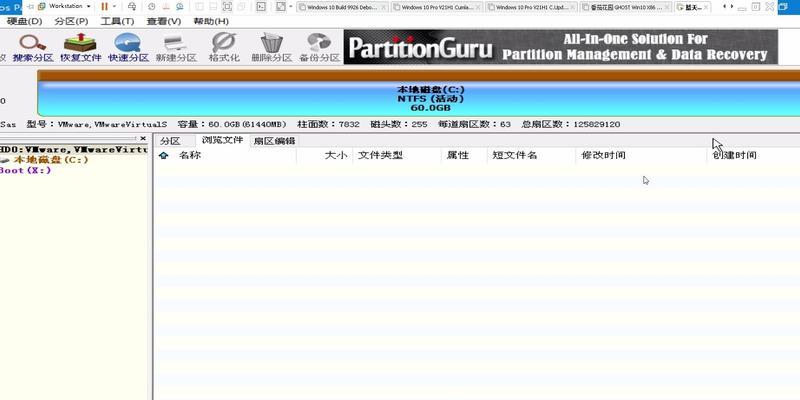The height and width of the screenshot is (400, 800).
Task: Click send Ctrl+Alt+Del icon in VMware toolbar
Action: [x=132, y=7]
